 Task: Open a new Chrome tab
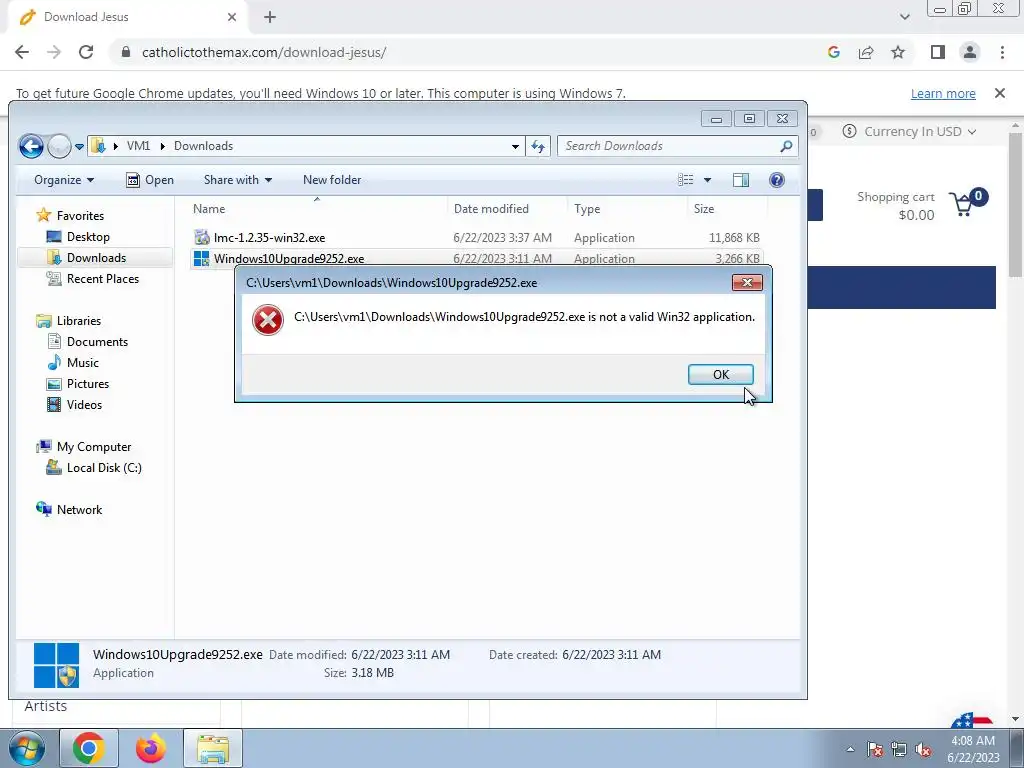(x=270, y=17)
